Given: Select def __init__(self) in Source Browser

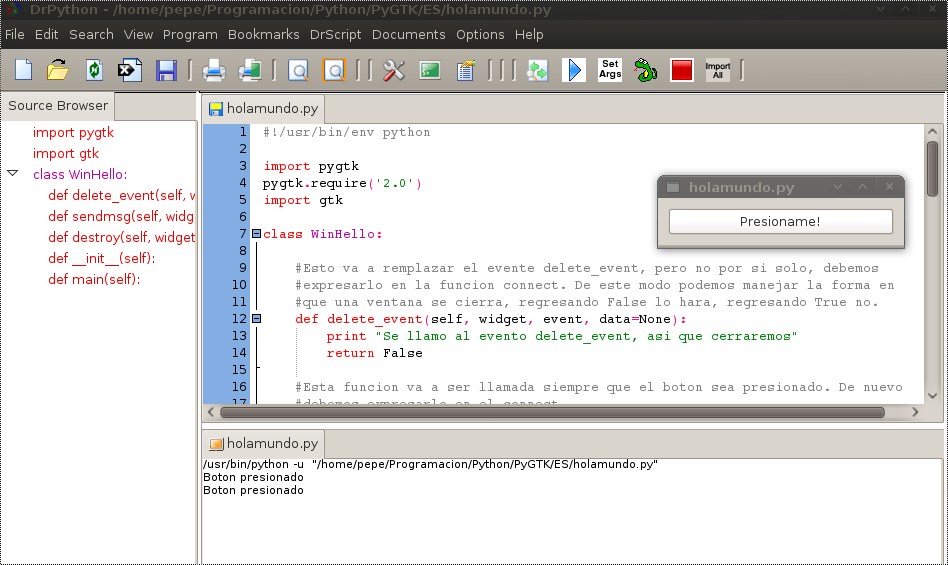Looking at the screenshot, I should (102, 258).
